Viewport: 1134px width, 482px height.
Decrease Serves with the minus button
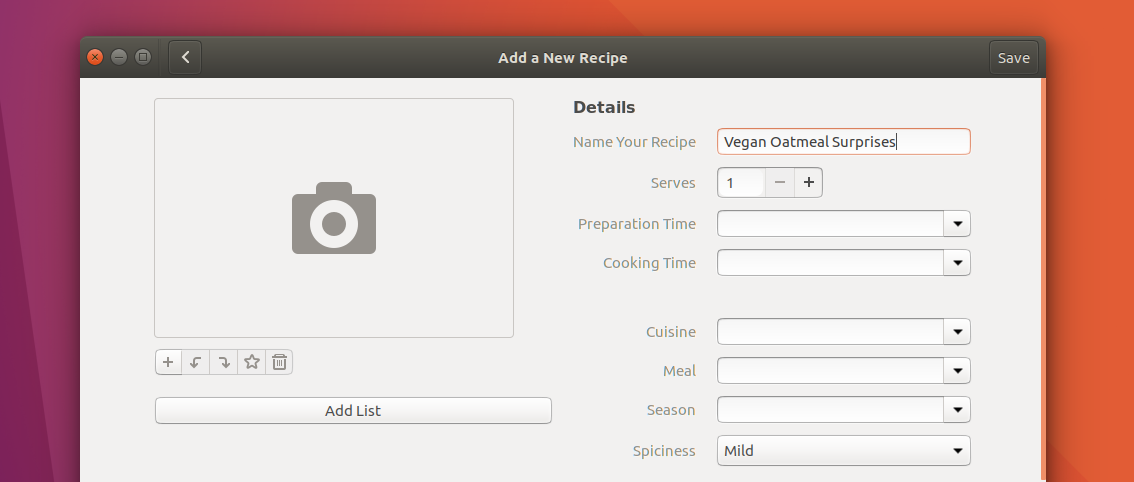pyautogui.click(x=780, y=183)
